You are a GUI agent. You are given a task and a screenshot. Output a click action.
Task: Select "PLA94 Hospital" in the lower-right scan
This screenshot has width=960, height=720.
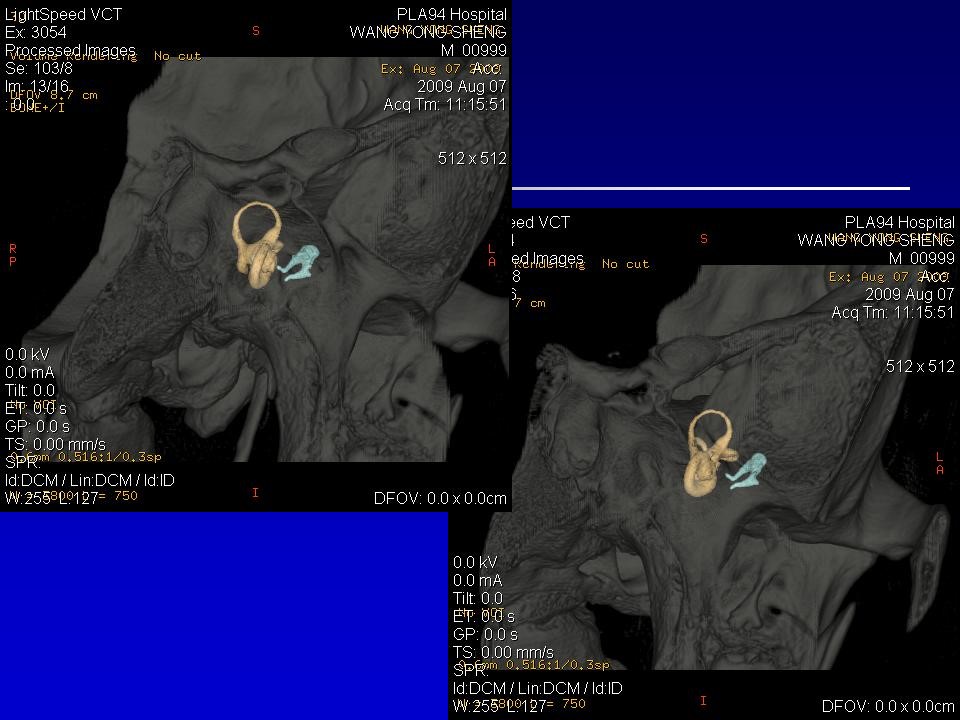pos(899,222)
